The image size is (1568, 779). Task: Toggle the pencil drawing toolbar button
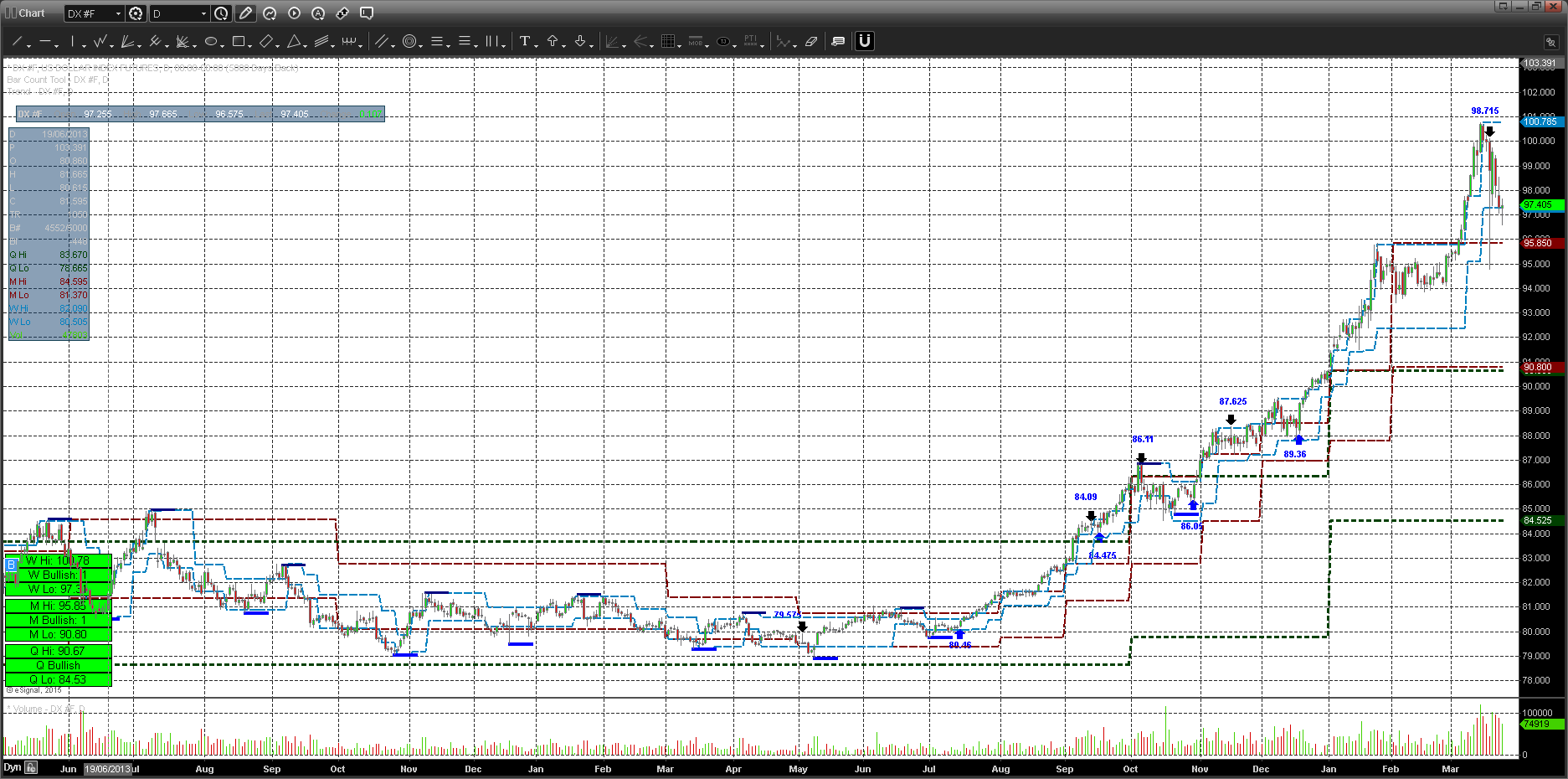click(245, 13)
